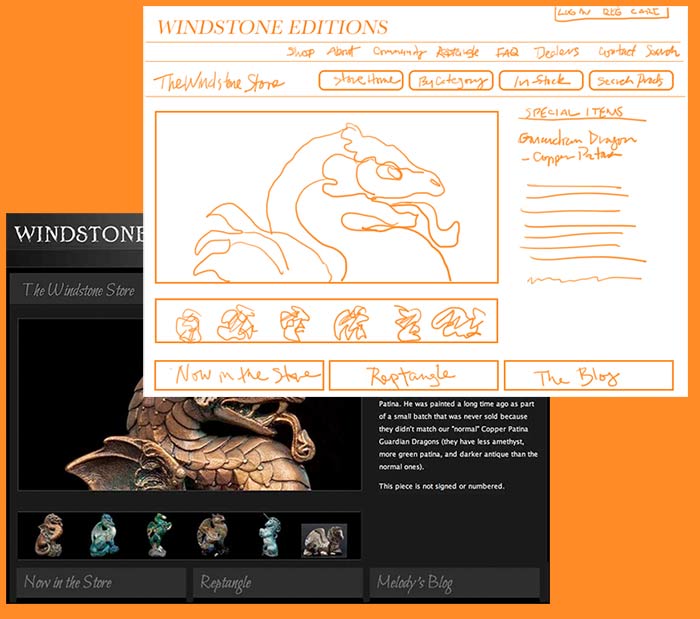This screenshot has height=619, width=700.
Task: Click The Windstone Store handwritten heading
Action: (x=219, y=82)
